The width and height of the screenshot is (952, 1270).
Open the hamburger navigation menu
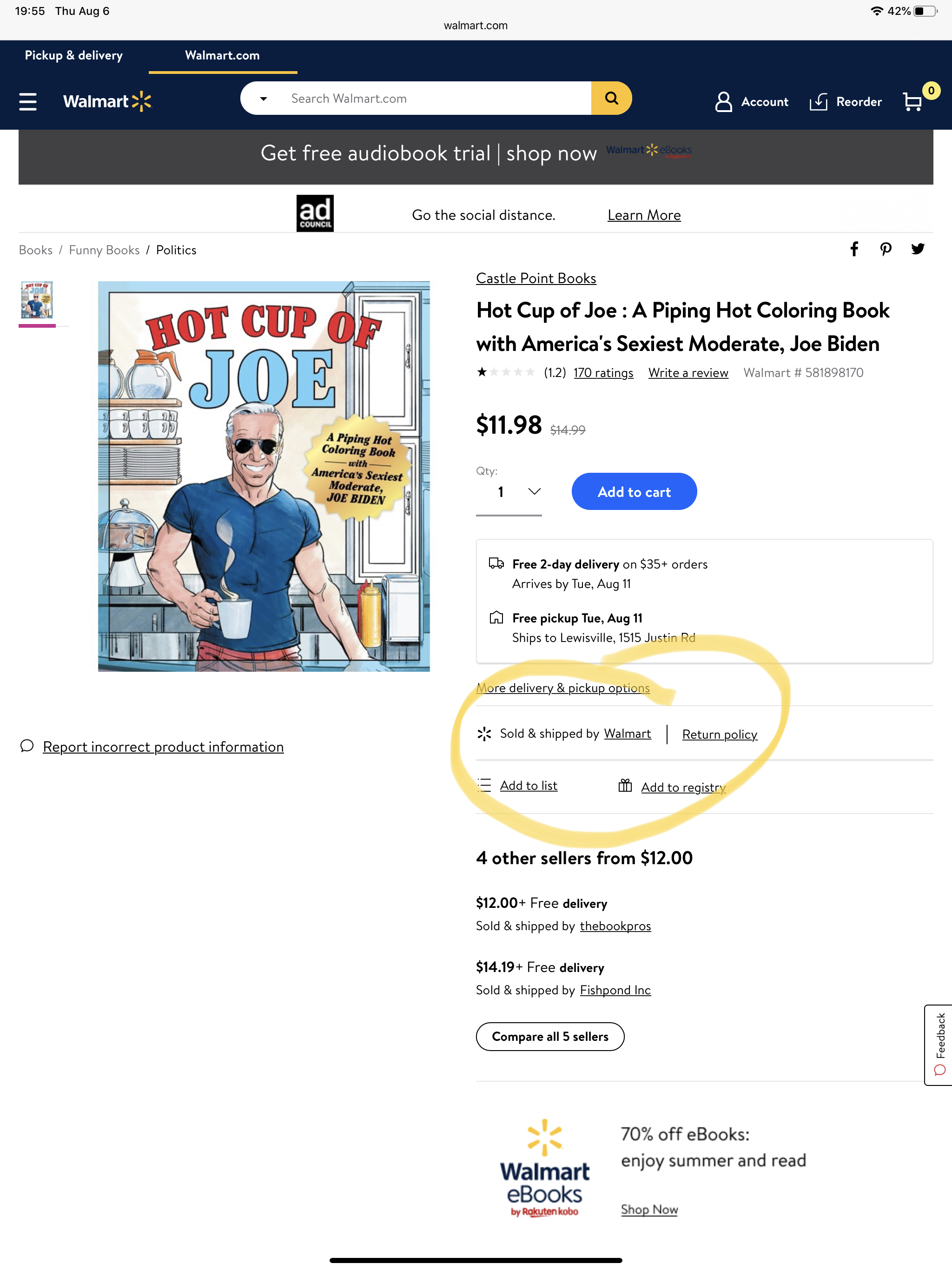tap(27, 102)
